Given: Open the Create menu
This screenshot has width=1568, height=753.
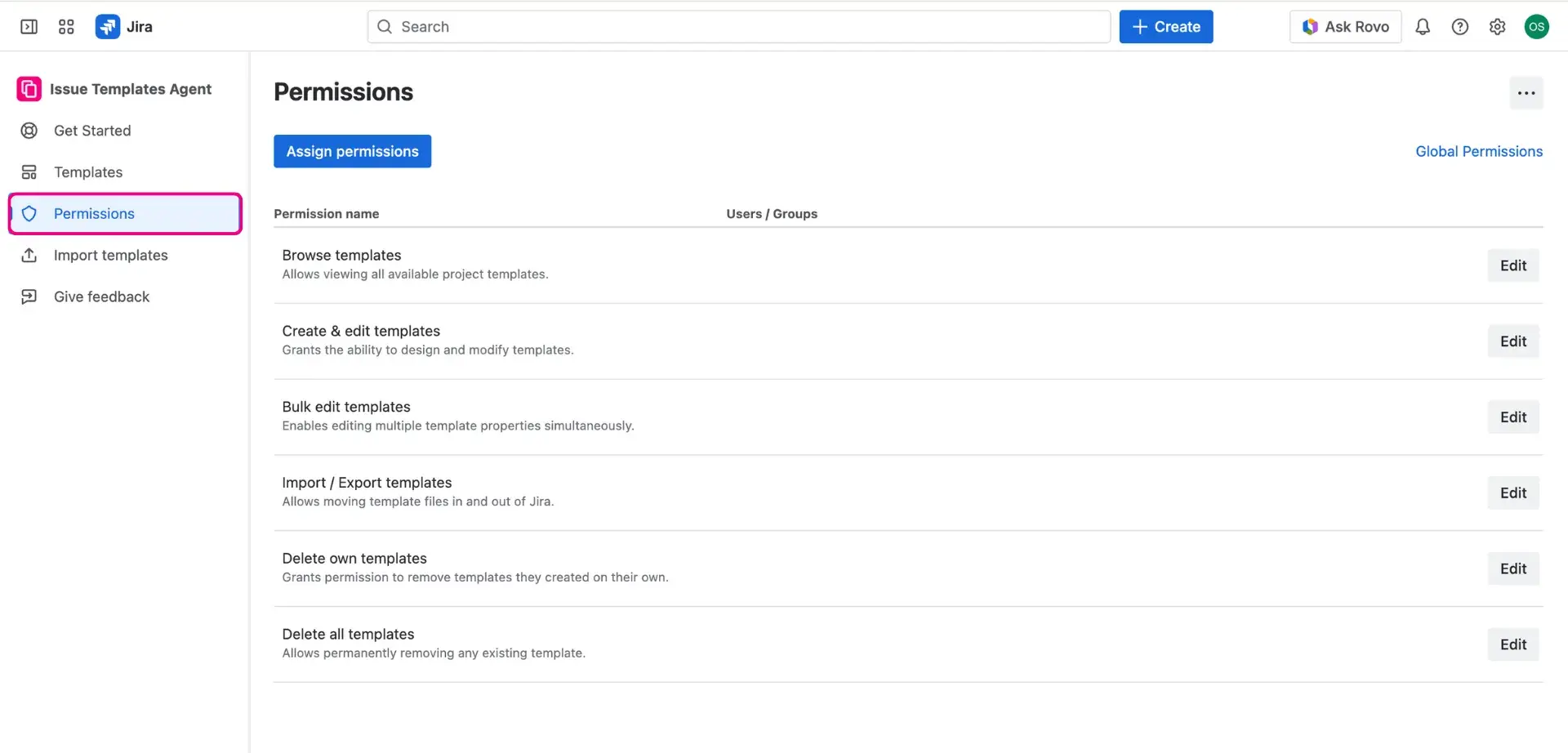Looking at the screenshot, I should coord(1165,26).
